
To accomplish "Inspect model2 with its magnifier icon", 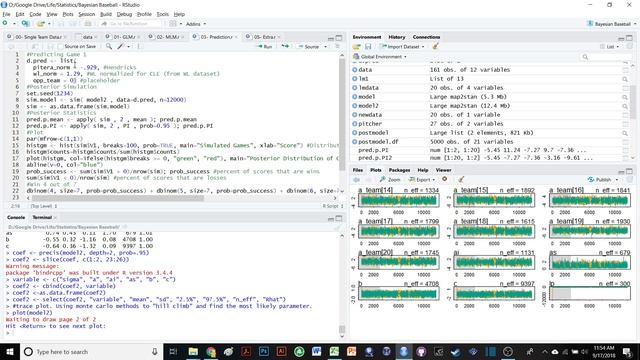I will coord(625,106).
